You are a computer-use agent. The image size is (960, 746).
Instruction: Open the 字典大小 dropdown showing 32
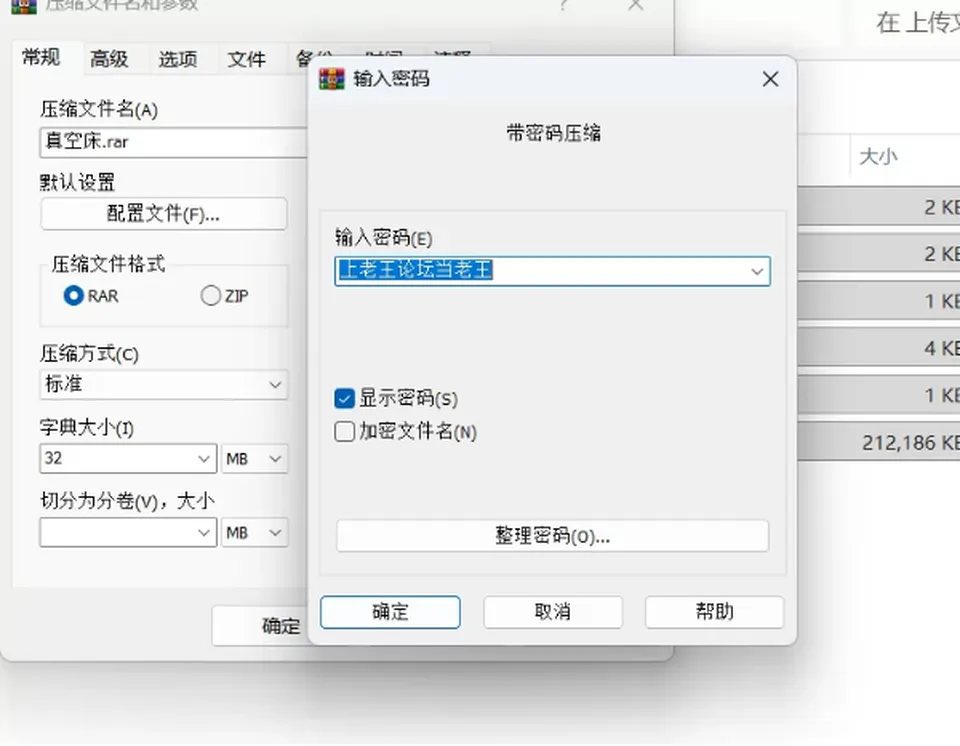click(128, 459)
